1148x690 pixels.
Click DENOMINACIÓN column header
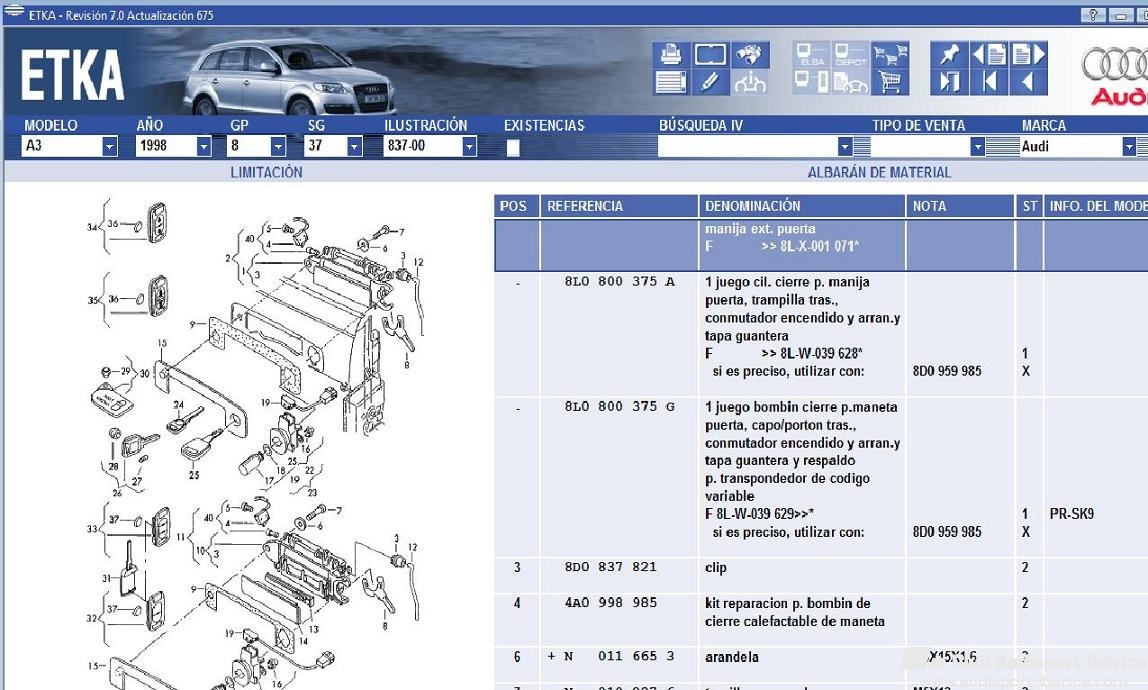(x=802, y=206)
